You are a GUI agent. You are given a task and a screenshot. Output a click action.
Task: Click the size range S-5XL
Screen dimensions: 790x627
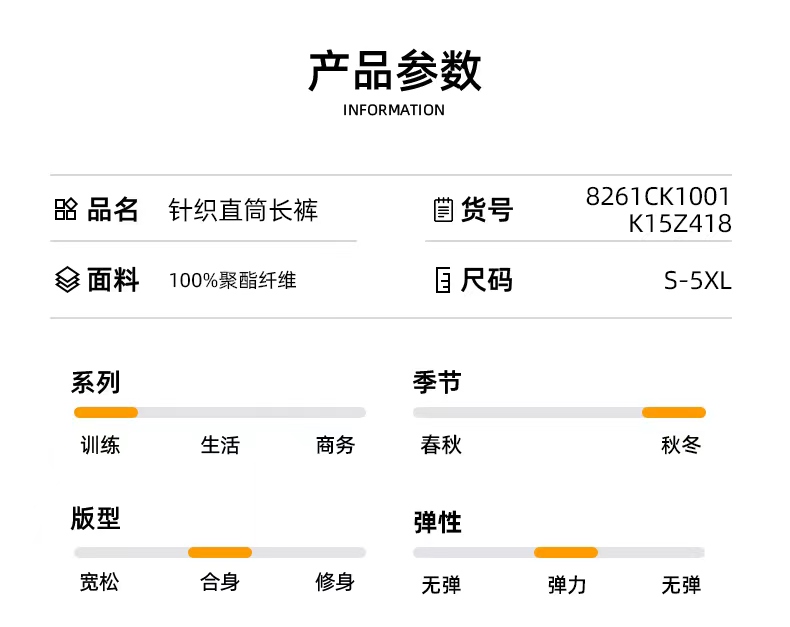point(698,281)
